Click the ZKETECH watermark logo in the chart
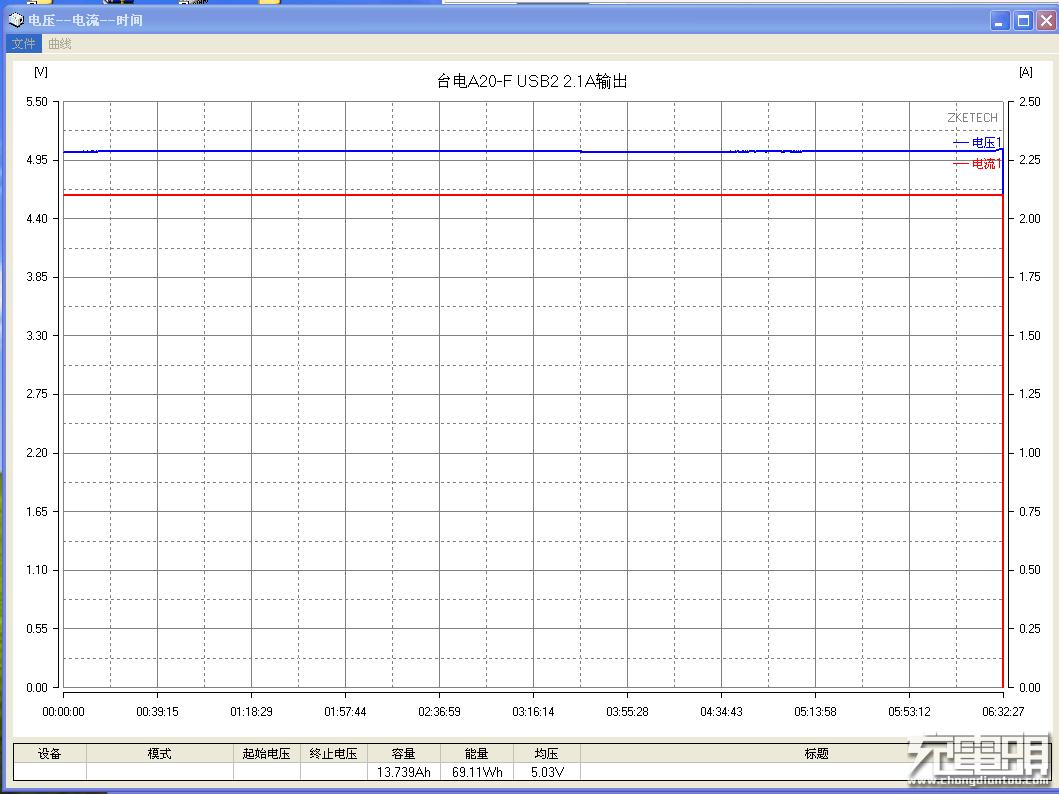This screenshot has height=794, width=1059. (x=971, y=117)
